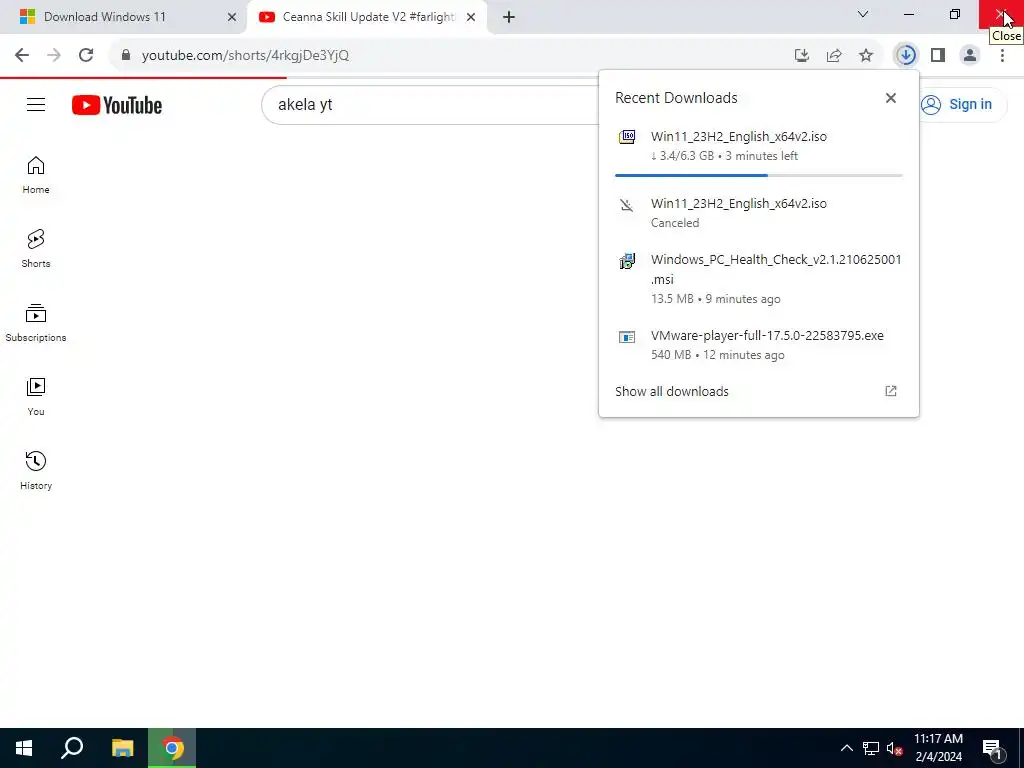Click Recent Downloads heading
Screen dimensions: 1024x768
tap(676, 98)
